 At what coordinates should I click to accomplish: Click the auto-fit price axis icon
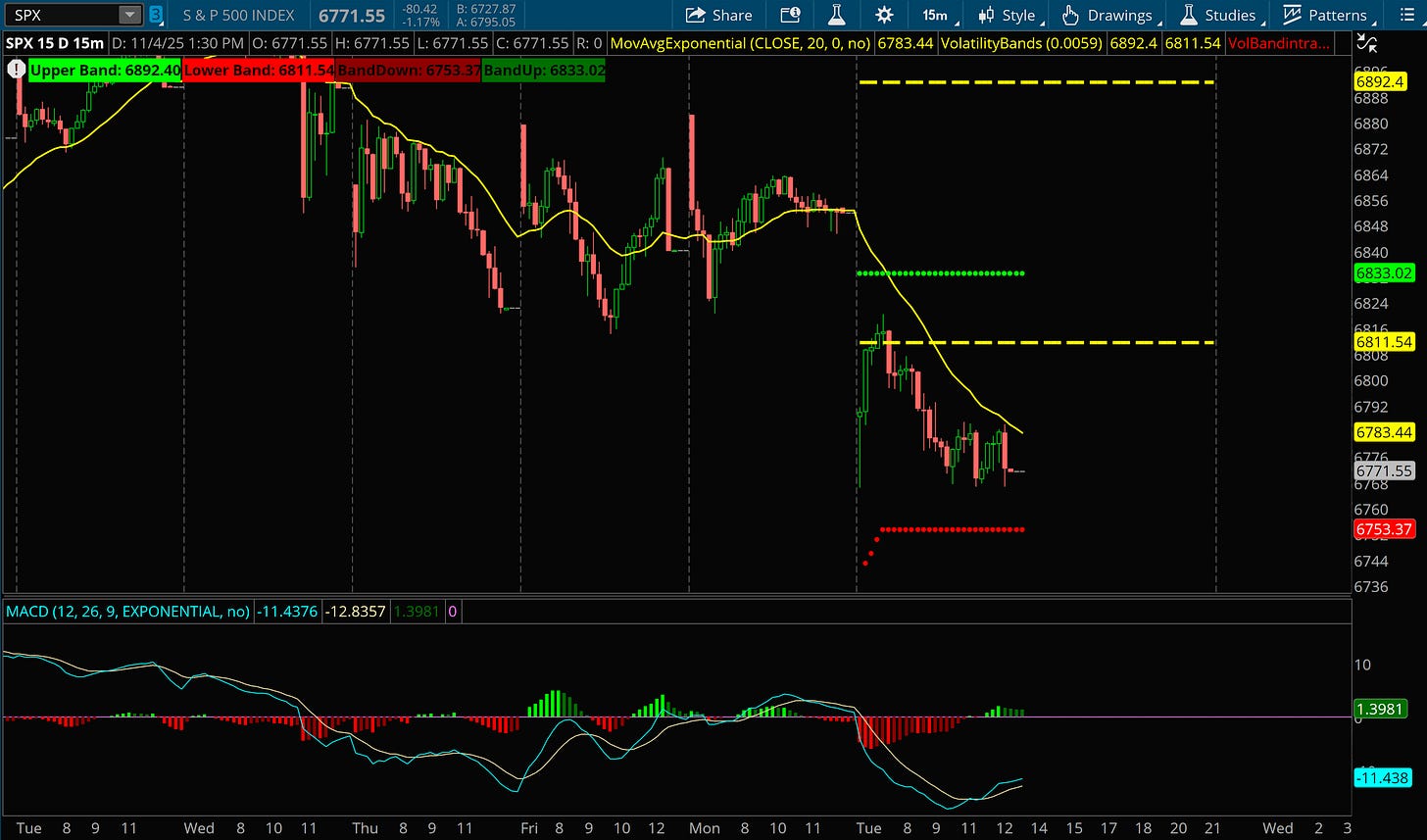pos(1366,43)
